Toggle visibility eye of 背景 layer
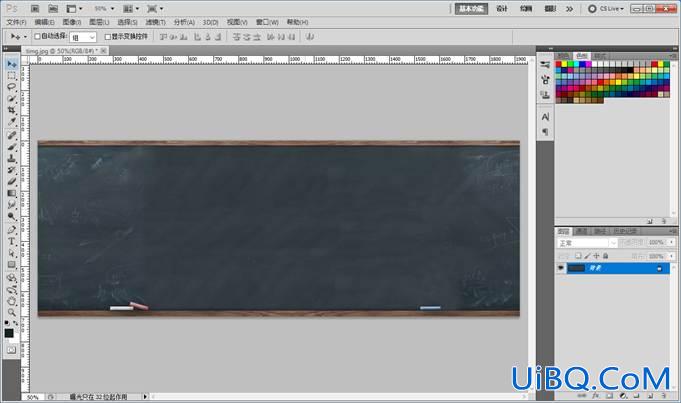 [561, 268]
